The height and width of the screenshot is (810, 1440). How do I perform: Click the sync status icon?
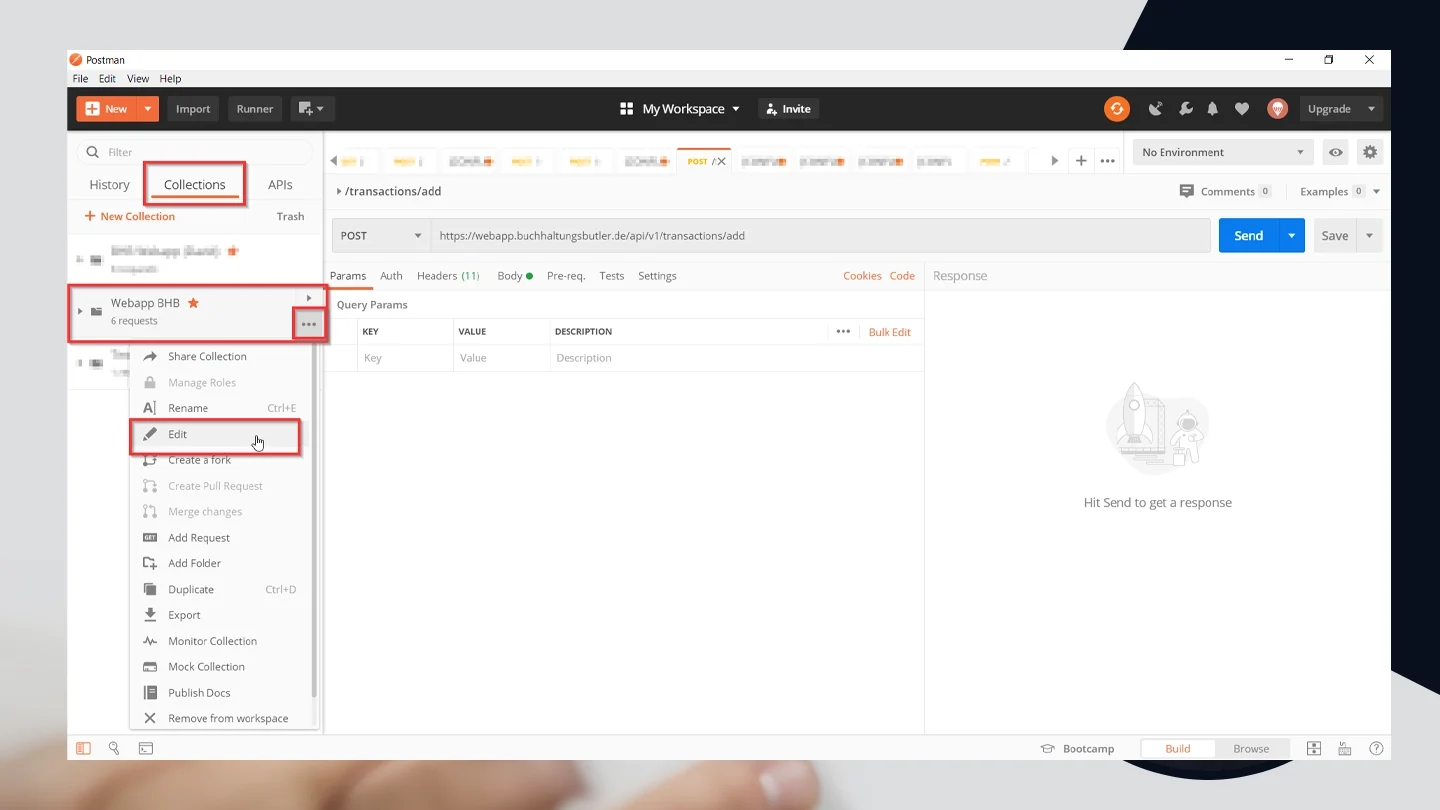(1117, 109)
